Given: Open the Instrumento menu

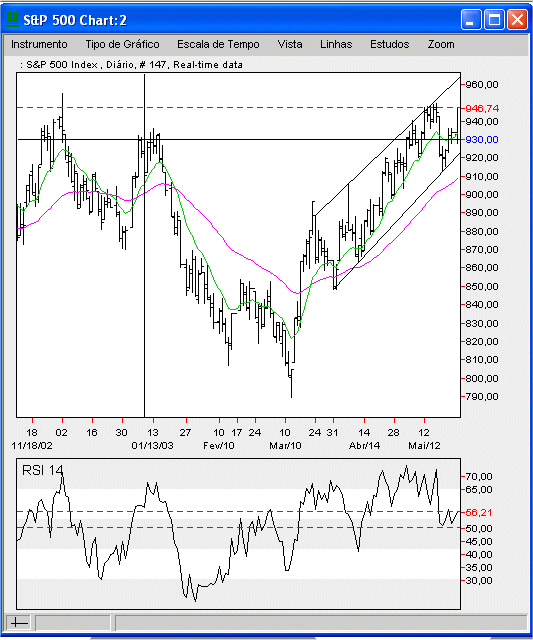Looking at the screenshot, I should (39, 44).
